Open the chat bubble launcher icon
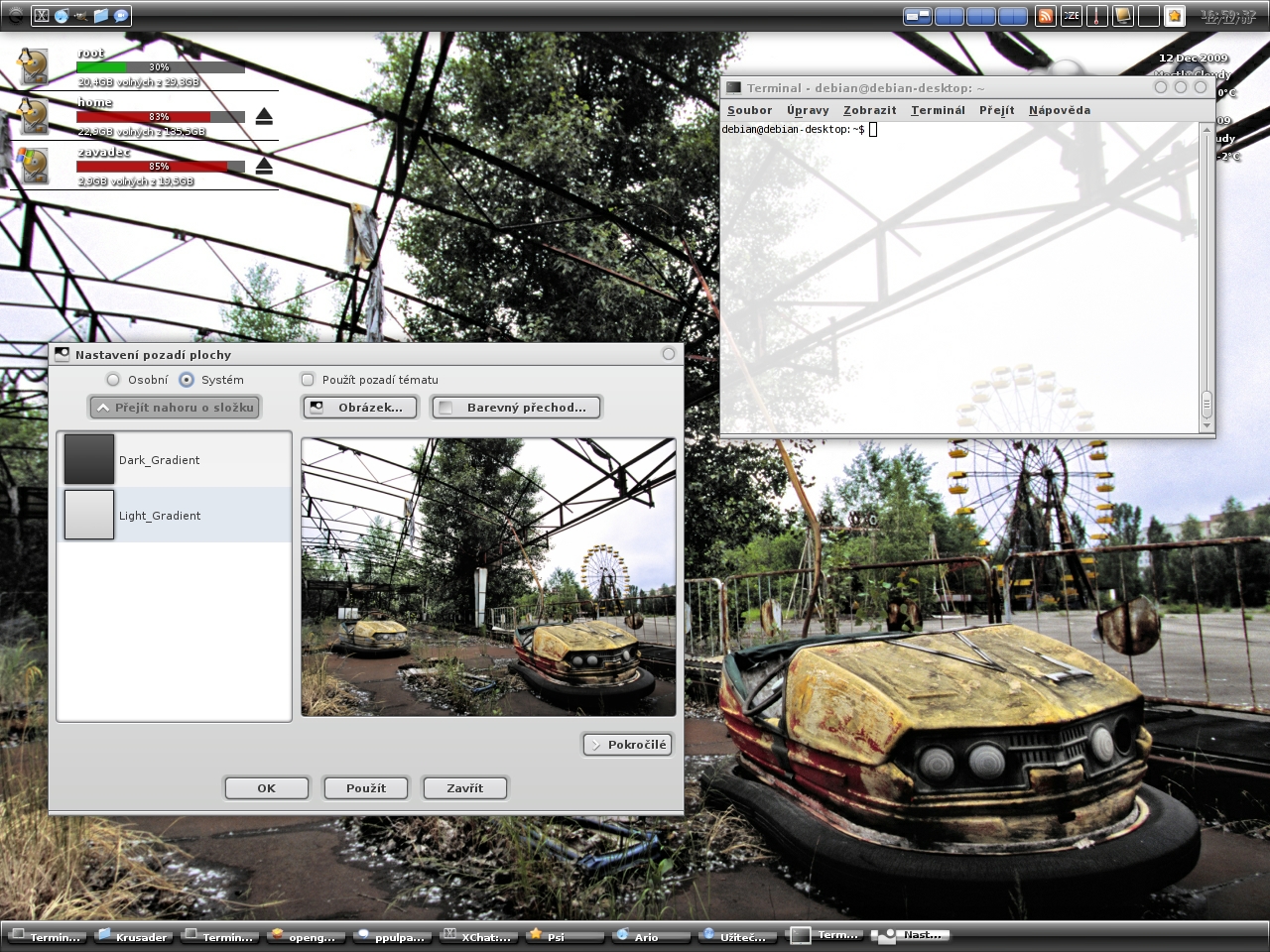Viewport: 1270px width, 952px height. click(x=121, y=16)
